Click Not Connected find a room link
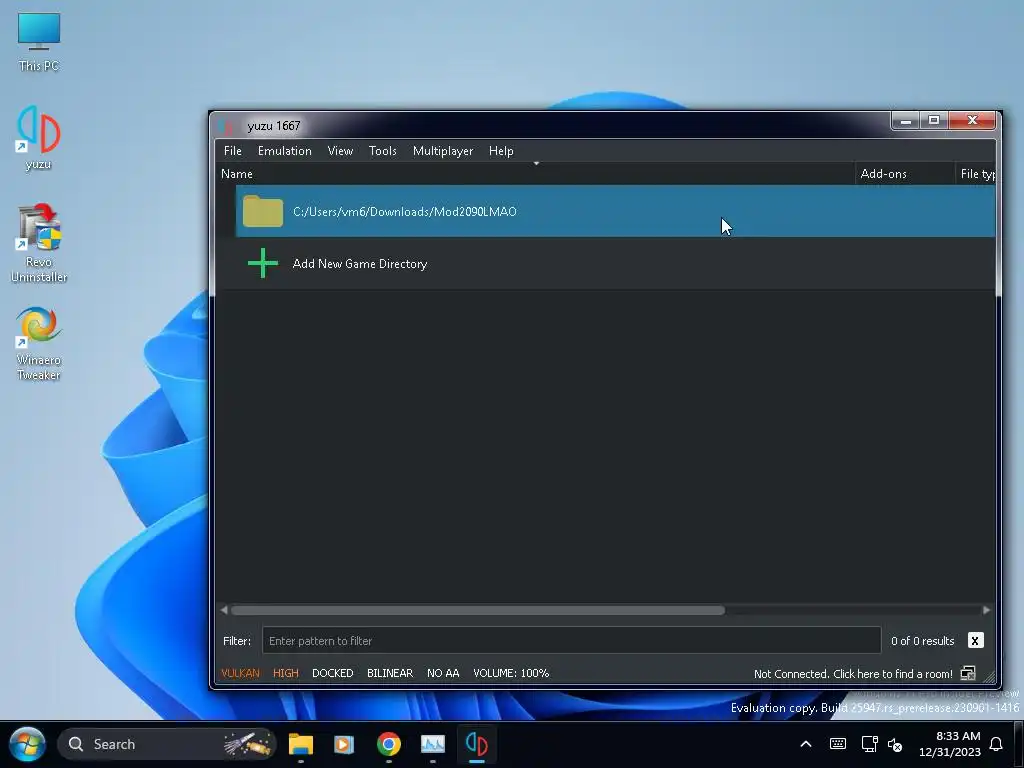Image resolution: width=1024 pixels, height=768 pixels. pos(853,673)
